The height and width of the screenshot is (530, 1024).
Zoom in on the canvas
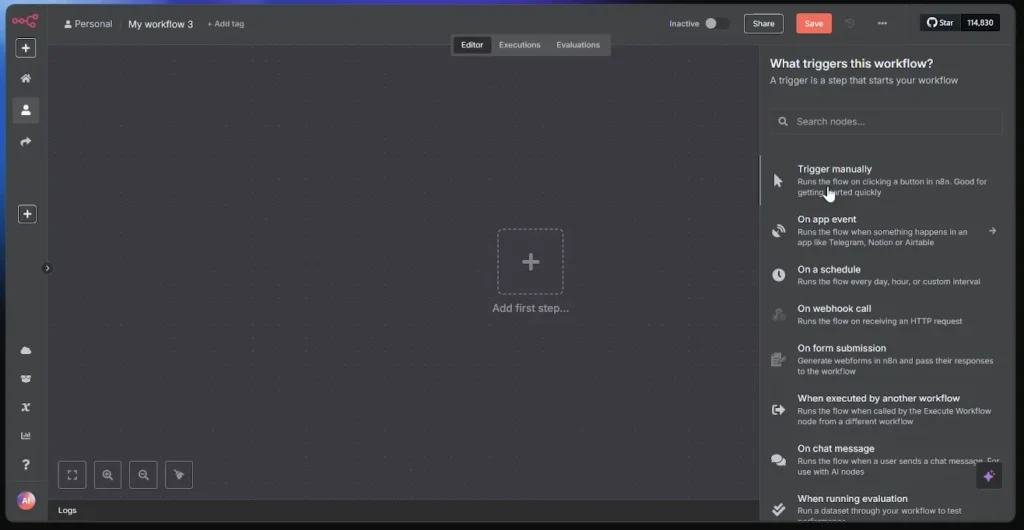[x=108, y=475]
